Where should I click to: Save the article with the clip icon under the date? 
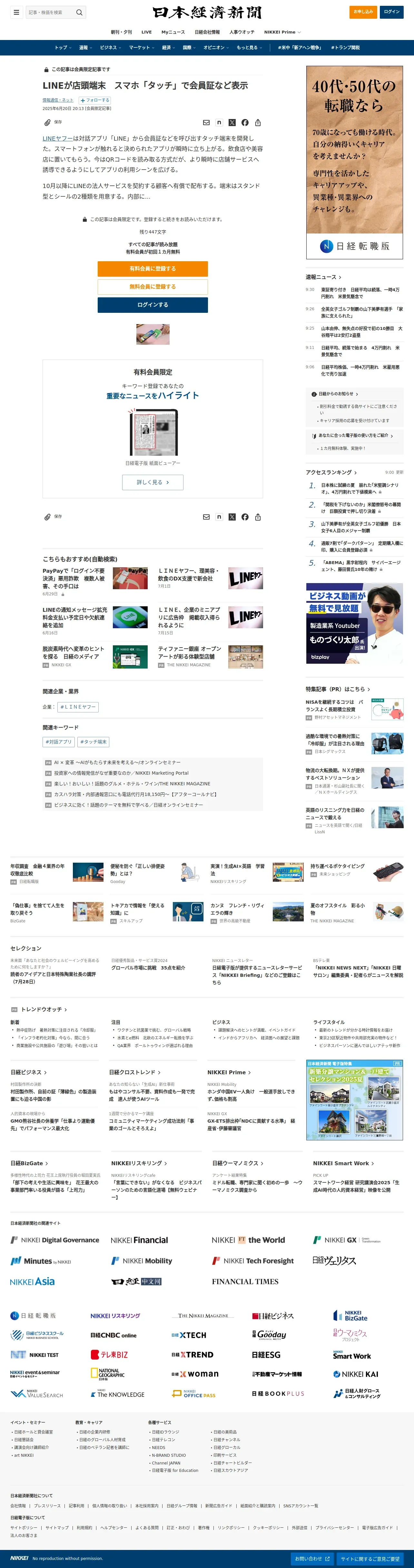click(x=47, y=122)
